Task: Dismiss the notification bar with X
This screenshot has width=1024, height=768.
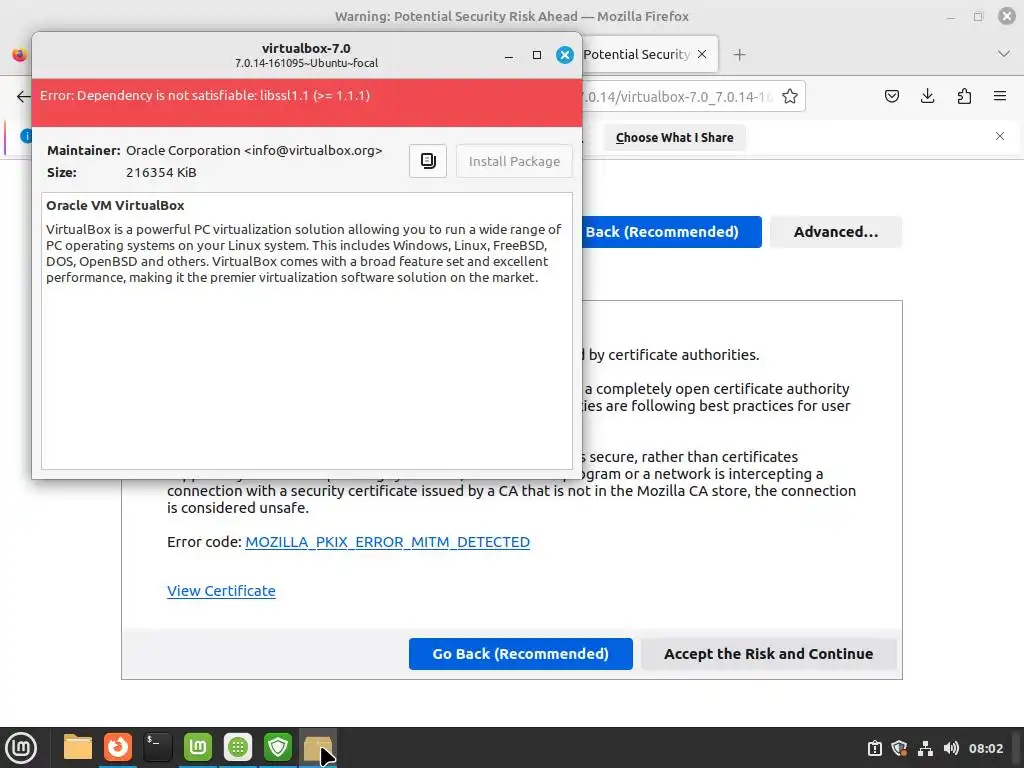Action: click(1000, 136)
